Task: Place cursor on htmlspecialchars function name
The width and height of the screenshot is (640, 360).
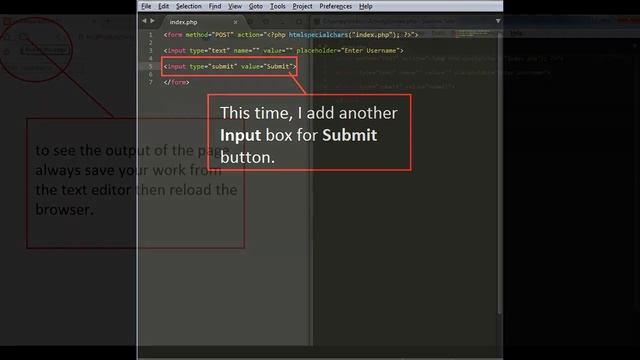Action: click(x=318, y=35)
